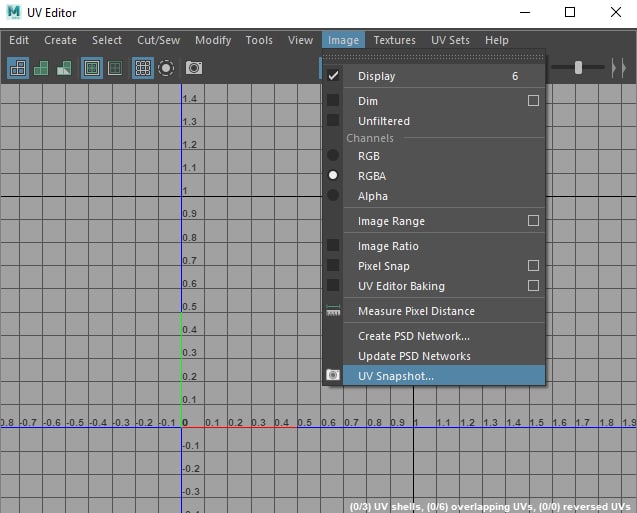Toggle the Dim checkbox indicator
This screenshot has width=637, height=513.
pyautogui.click(x=333, y=100)
